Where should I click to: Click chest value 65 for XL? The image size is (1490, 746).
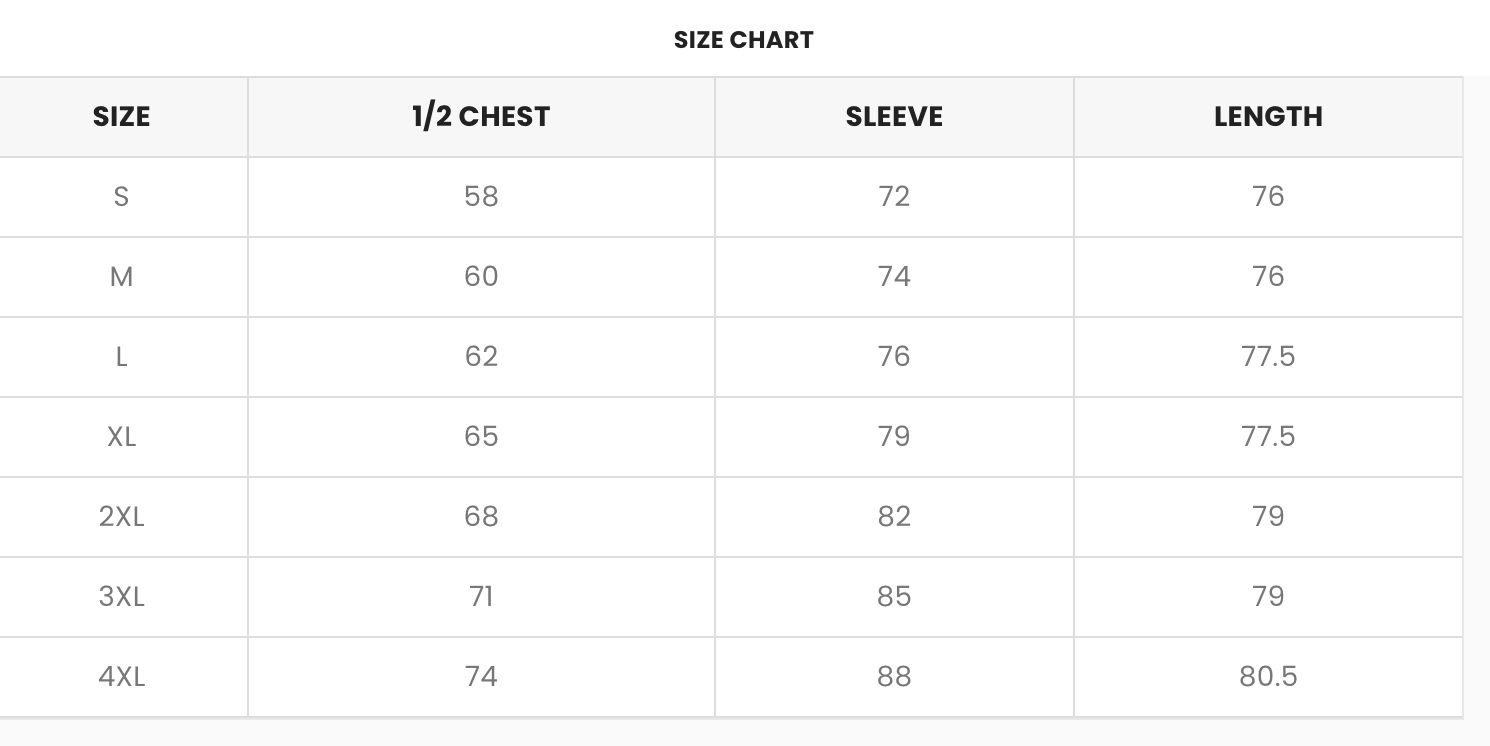pos(481,437)
